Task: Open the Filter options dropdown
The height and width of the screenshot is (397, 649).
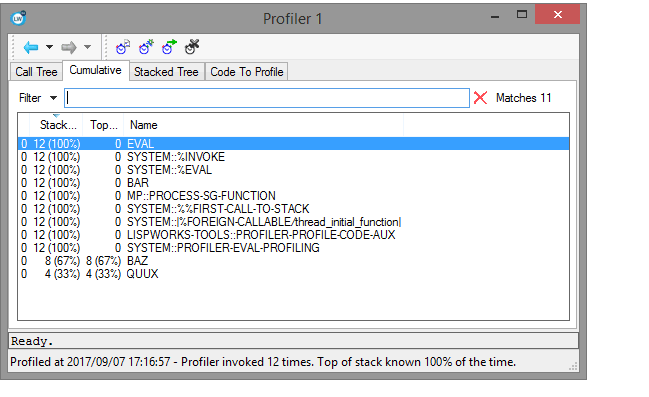Action: click(x=53, y=98)
